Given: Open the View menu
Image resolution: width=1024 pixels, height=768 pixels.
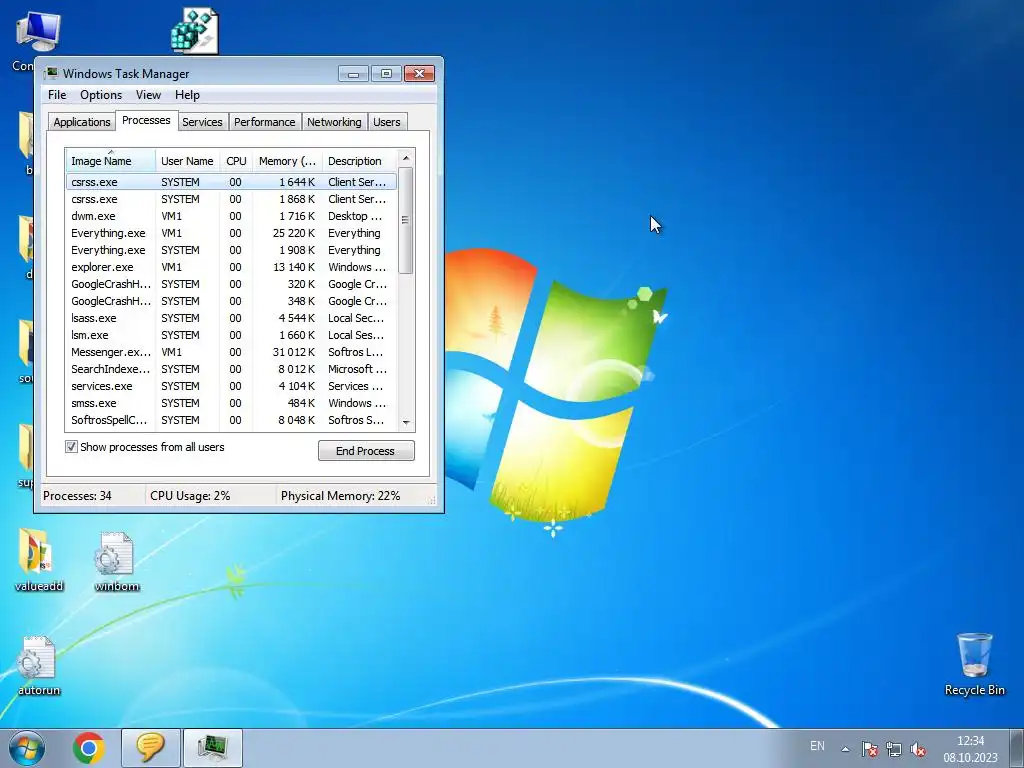Looking at the screenshot, I should pyautogui.click(x=148, y=95).
